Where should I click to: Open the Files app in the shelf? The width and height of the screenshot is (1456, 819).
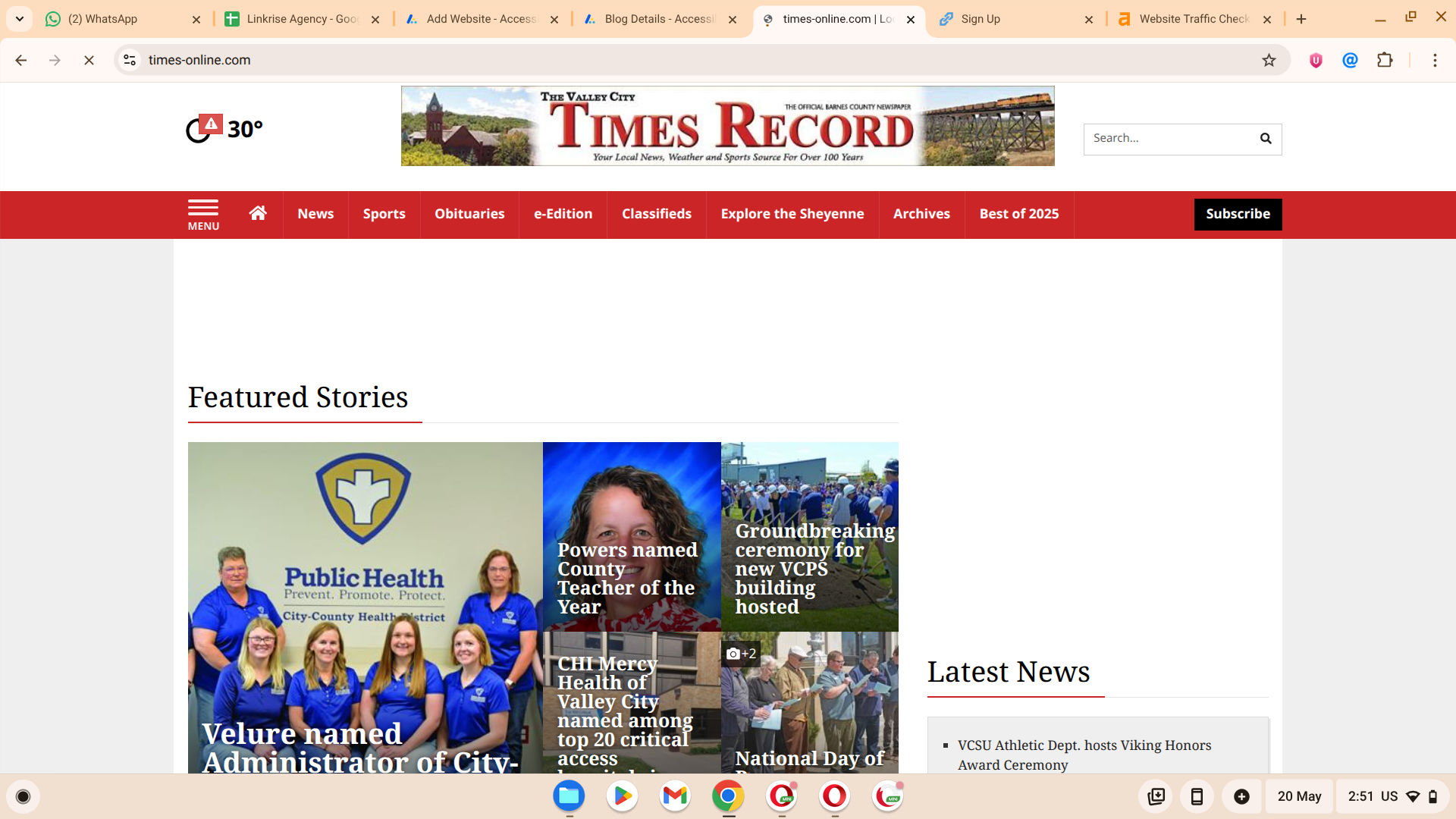[570, 795]
